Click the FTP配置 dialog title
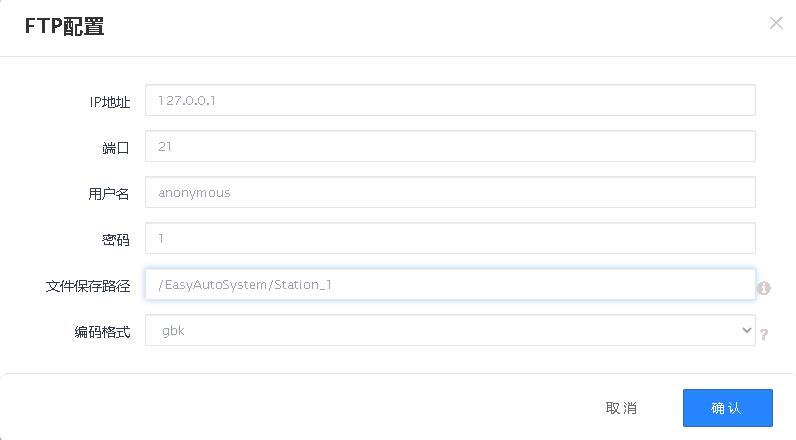Image resolution: width=796 pixels, height=440 pixels. (x=64, y=27)
